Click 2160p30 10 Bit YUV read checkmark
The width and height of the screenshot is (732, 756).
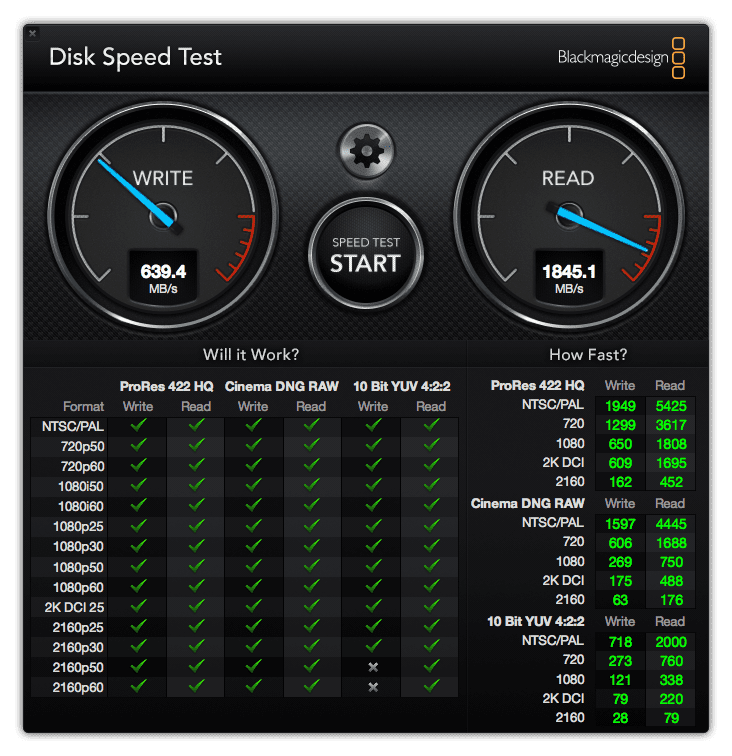[431, 646]
